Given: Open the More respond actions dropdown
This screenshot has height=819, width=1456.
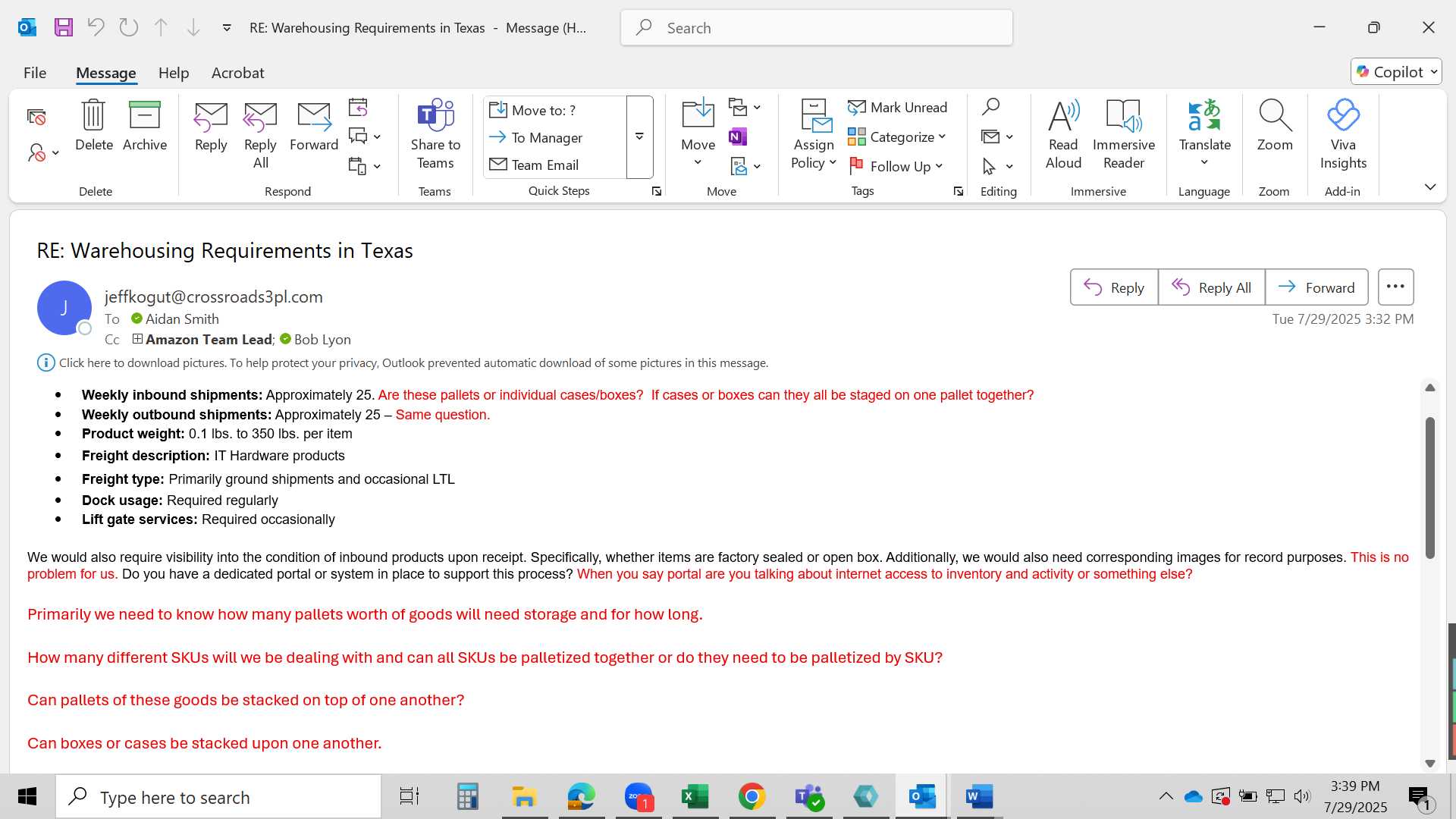Looking at the screenshot, I should tap(365, 166).
